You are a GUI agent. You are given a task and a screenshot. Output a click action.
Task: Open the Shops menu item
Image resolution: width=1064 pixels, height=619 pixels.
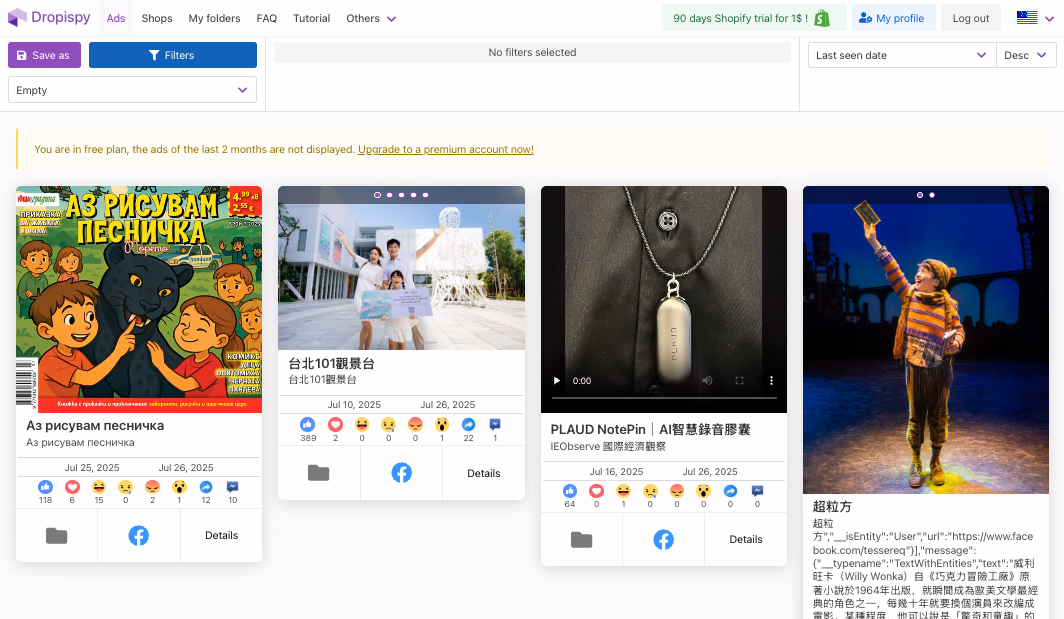(x=157, y=18)
